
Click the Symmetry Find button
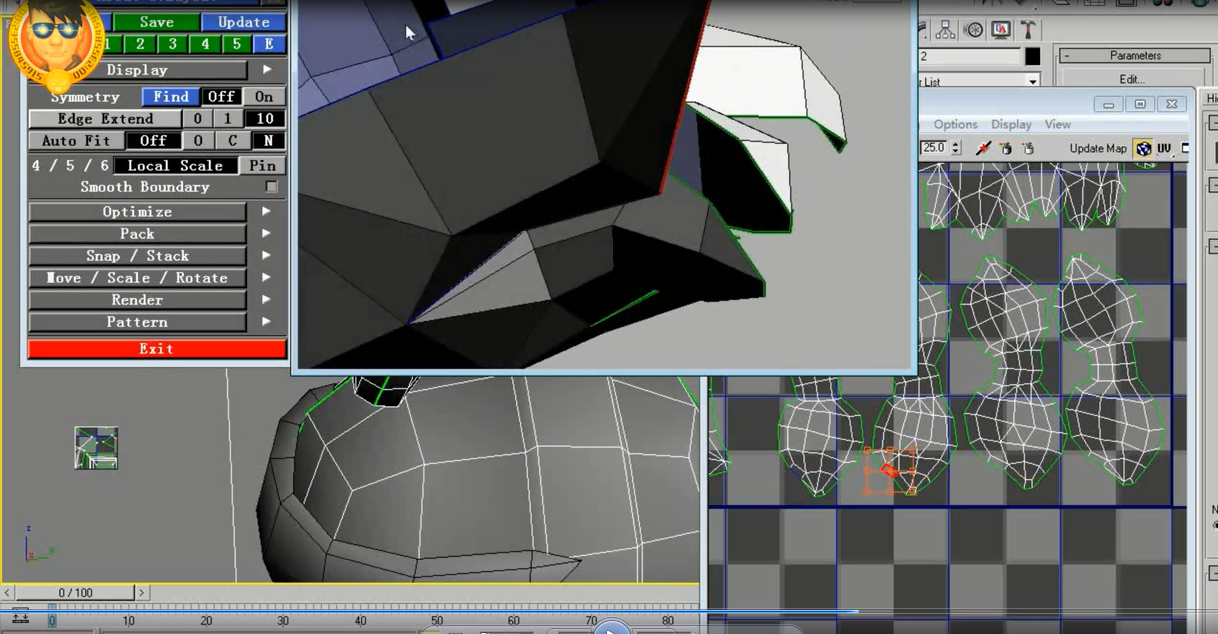170,97
